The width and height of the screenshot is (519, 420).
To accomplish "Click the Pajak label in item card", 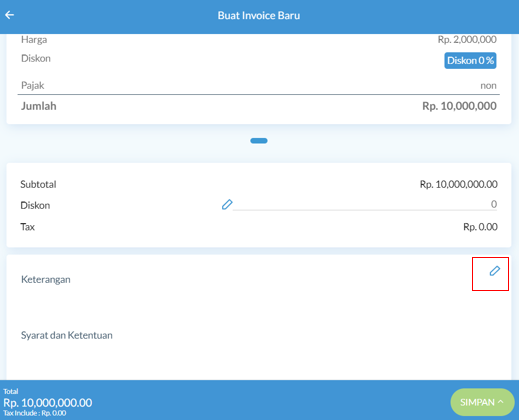I will click(x=32, y=85).
